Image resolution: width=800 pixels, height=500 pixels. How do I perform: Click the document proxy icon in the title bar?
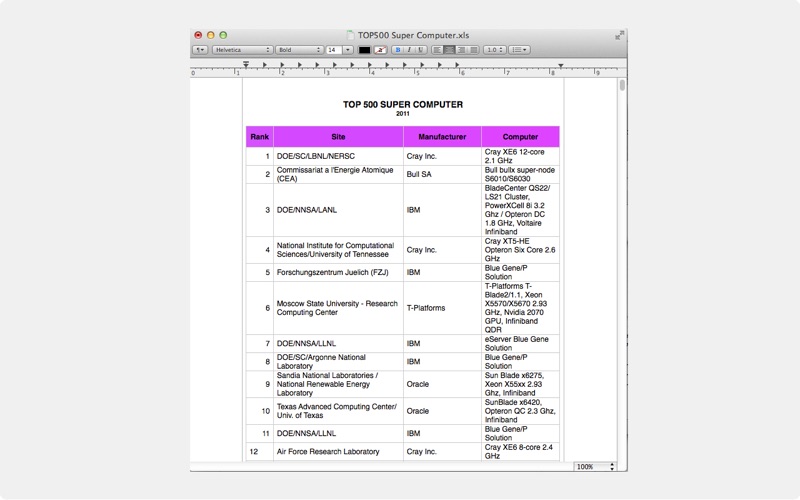tap(351, 35)
